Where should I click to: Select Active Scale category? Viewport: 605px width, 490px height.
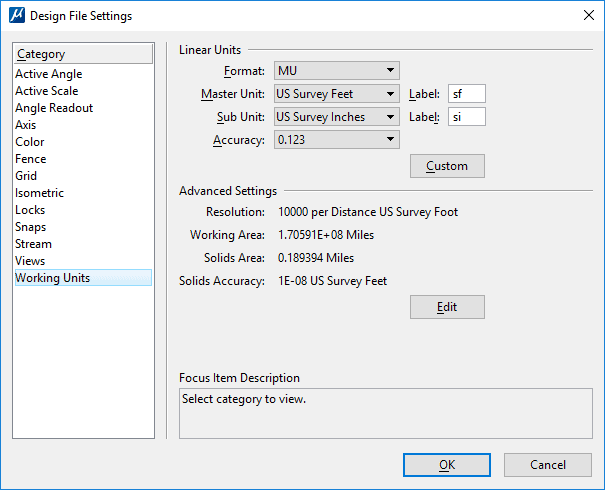[x=46, y=91]
